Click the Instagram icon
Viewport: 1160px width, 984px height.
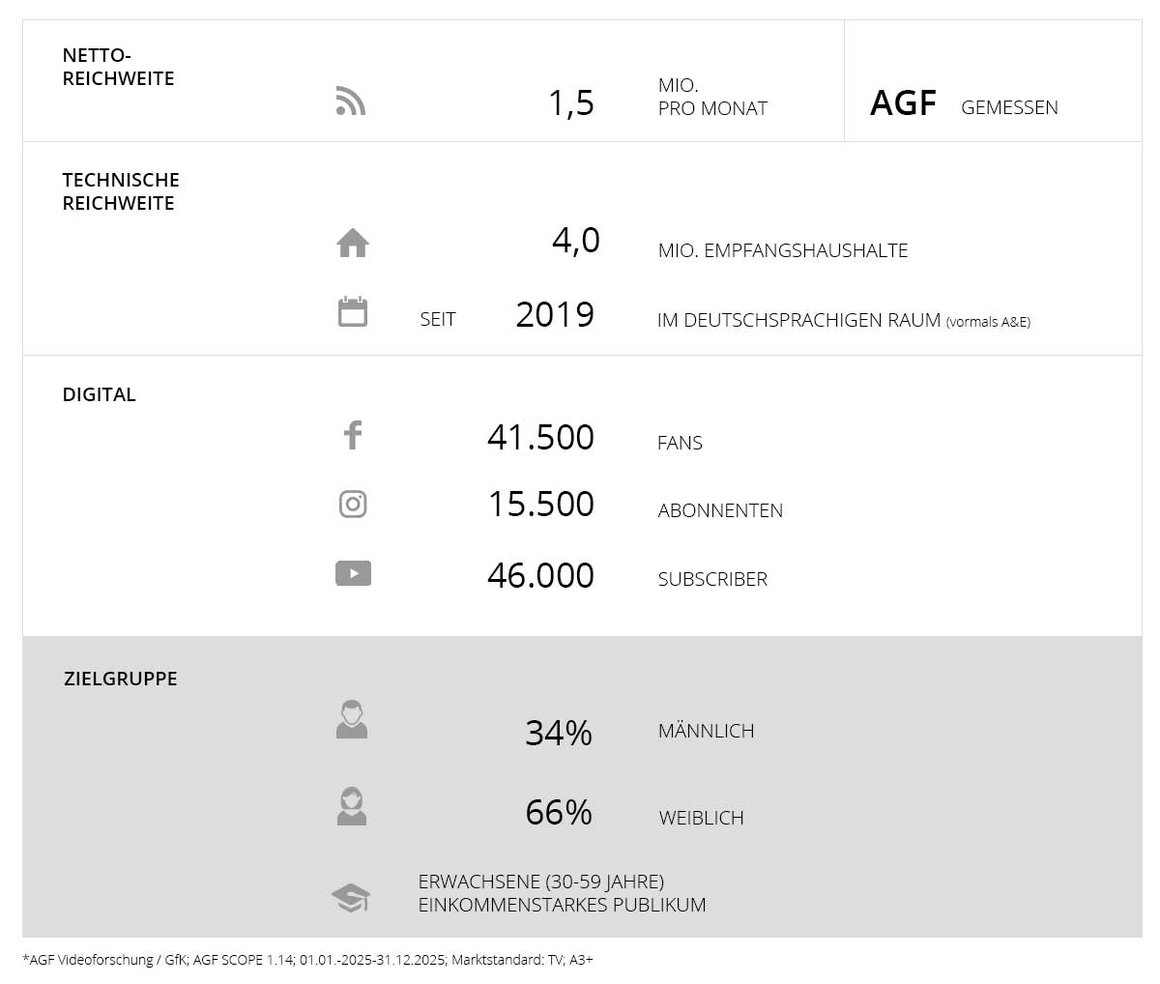pos(352,504)
